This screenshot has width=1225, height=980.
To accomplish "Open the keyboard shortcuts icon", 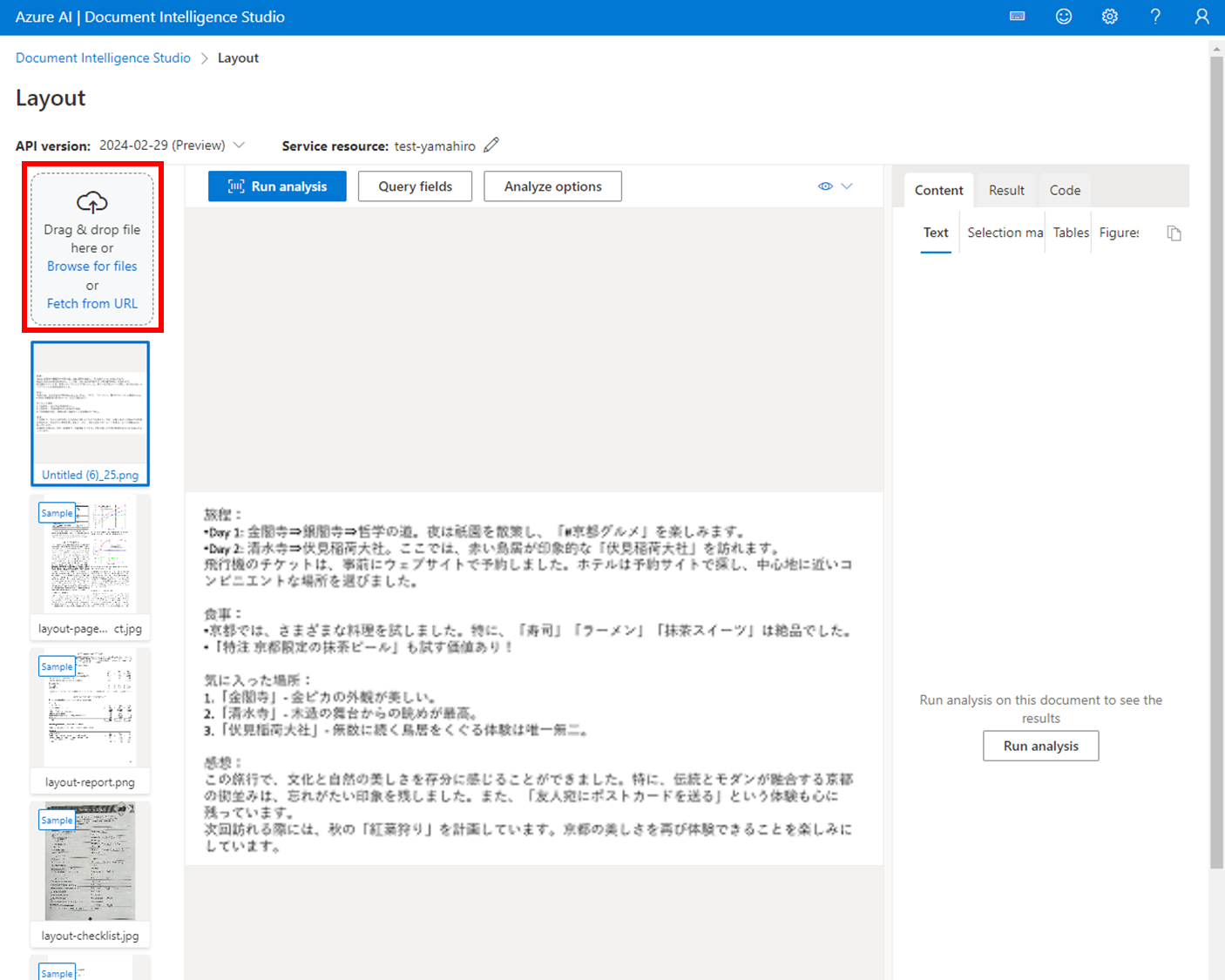I will pyautogui.click(x=1017, y=17).
